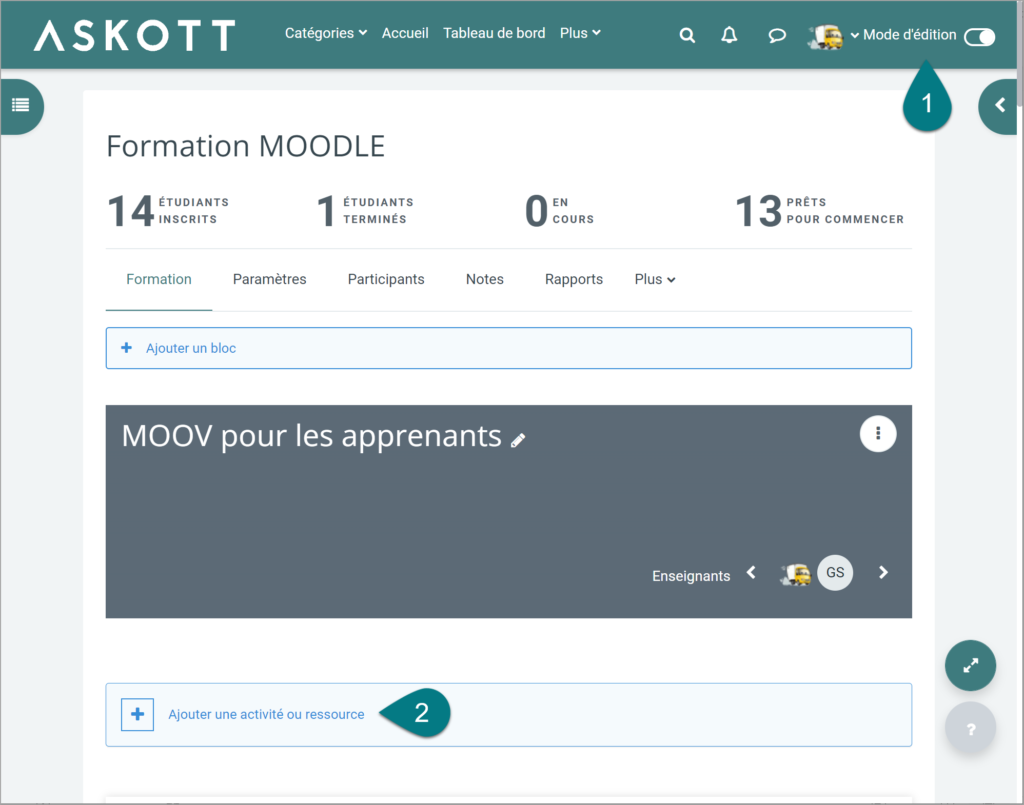Viewport: 1024px width, 805px height.
Task: Open the search magnifier icon
Action: tap(687, 35)
